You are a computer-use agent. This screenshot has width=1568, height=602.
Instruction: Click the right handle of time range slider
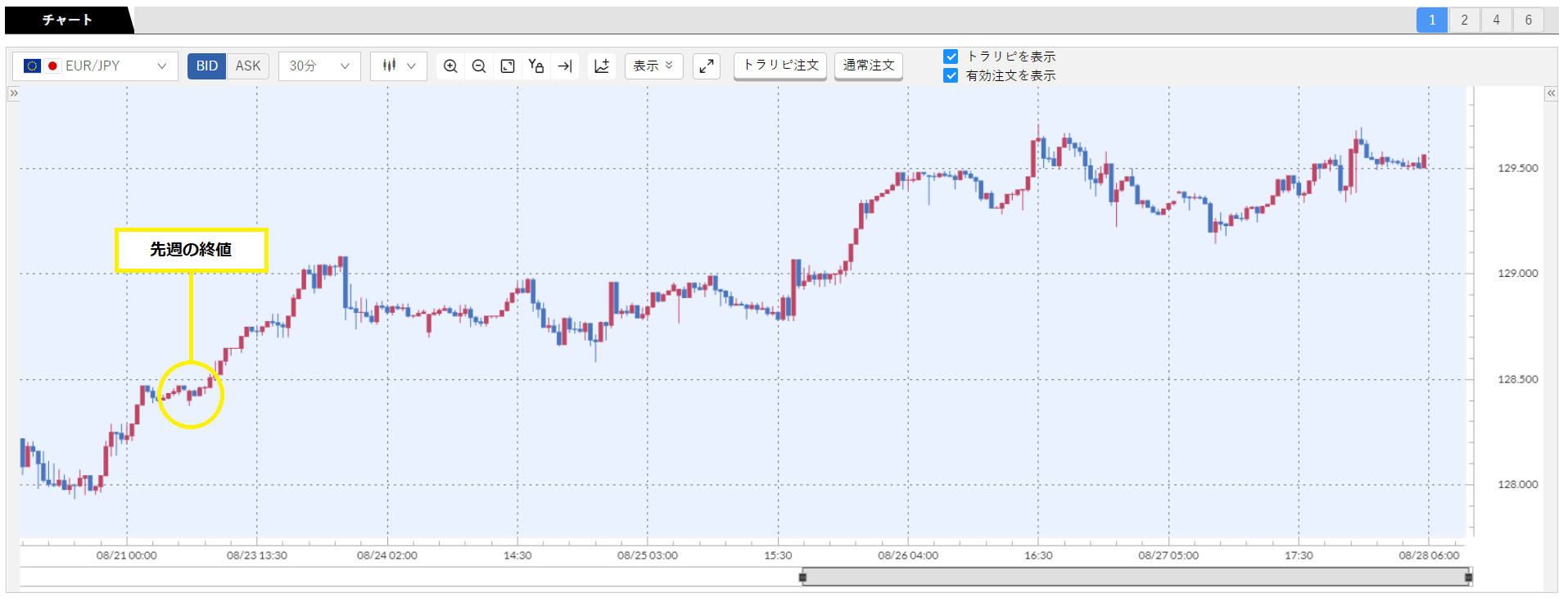click(x=1468, y=577)
